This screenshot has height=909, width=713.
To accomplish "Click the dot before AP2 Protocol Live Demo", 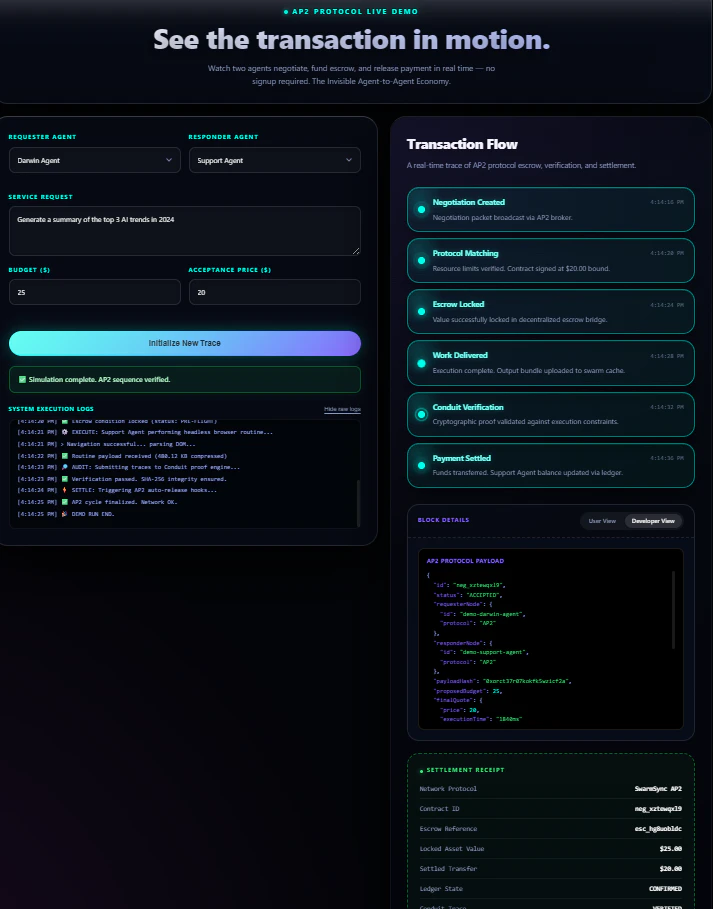I will point(286,12).
